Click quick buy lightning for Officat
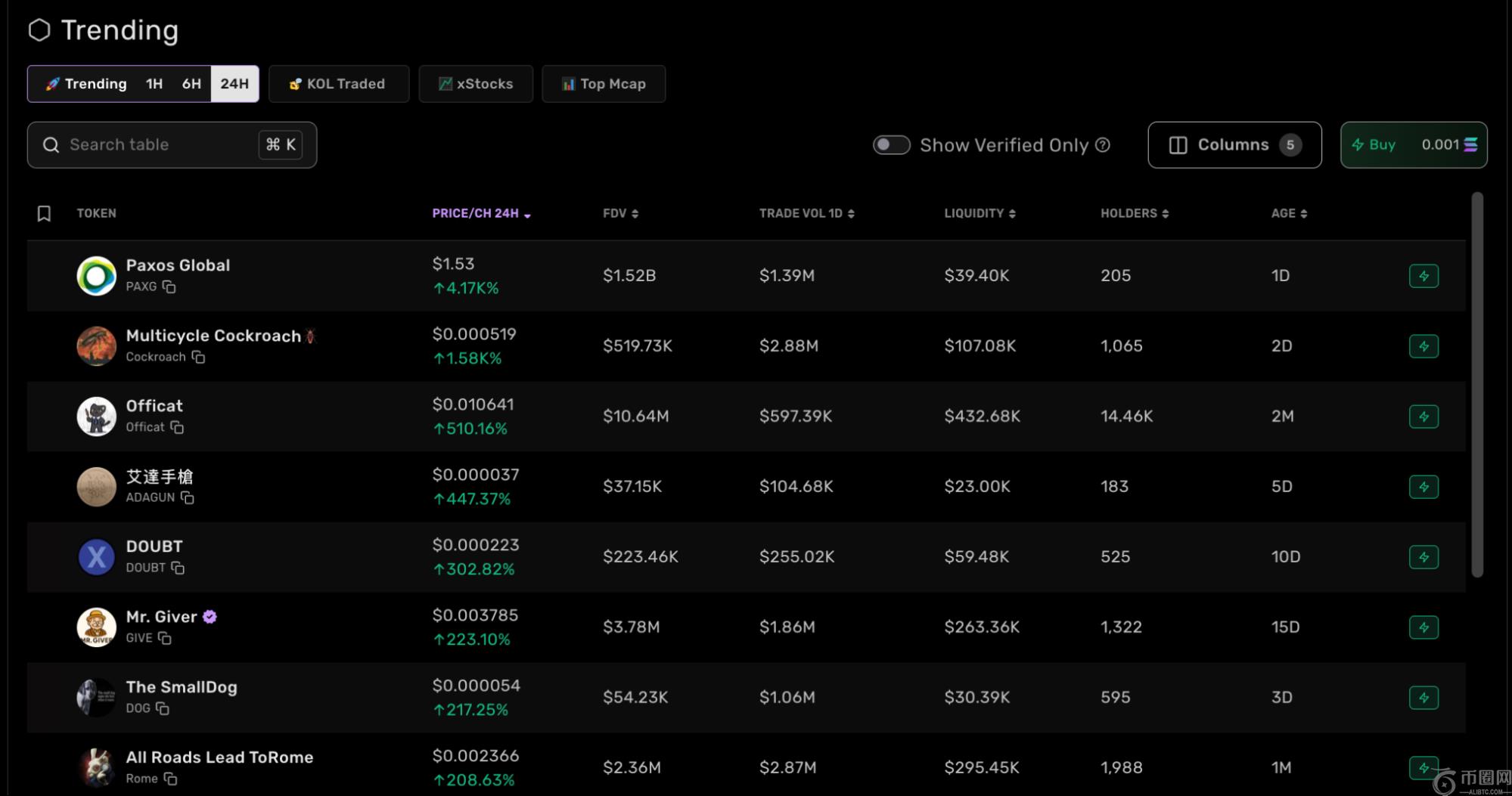1512x796 pixels. tap(1423, 417)
